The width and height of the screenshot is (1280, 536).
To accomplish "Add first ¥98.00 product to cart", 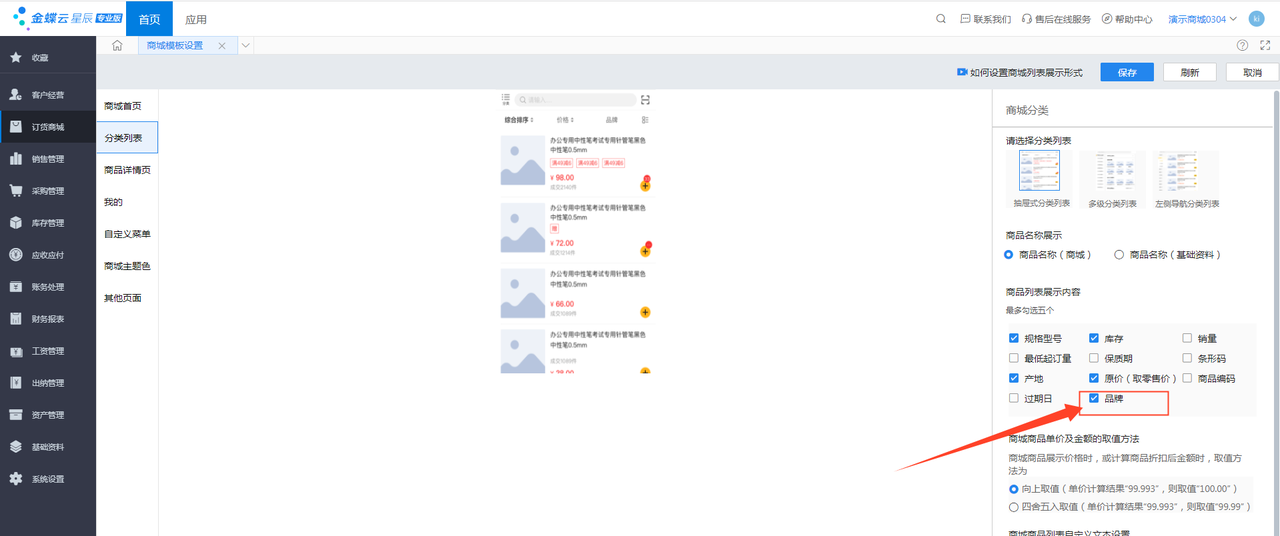I will click(x=645, y=185).
